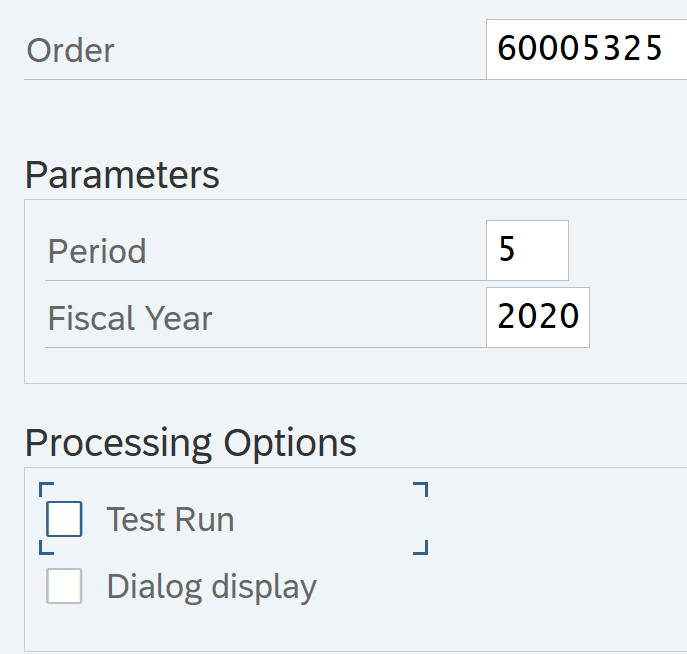Place cursor on order number 60005325
This screenshot has height=654, width=687.
(580, 48)
